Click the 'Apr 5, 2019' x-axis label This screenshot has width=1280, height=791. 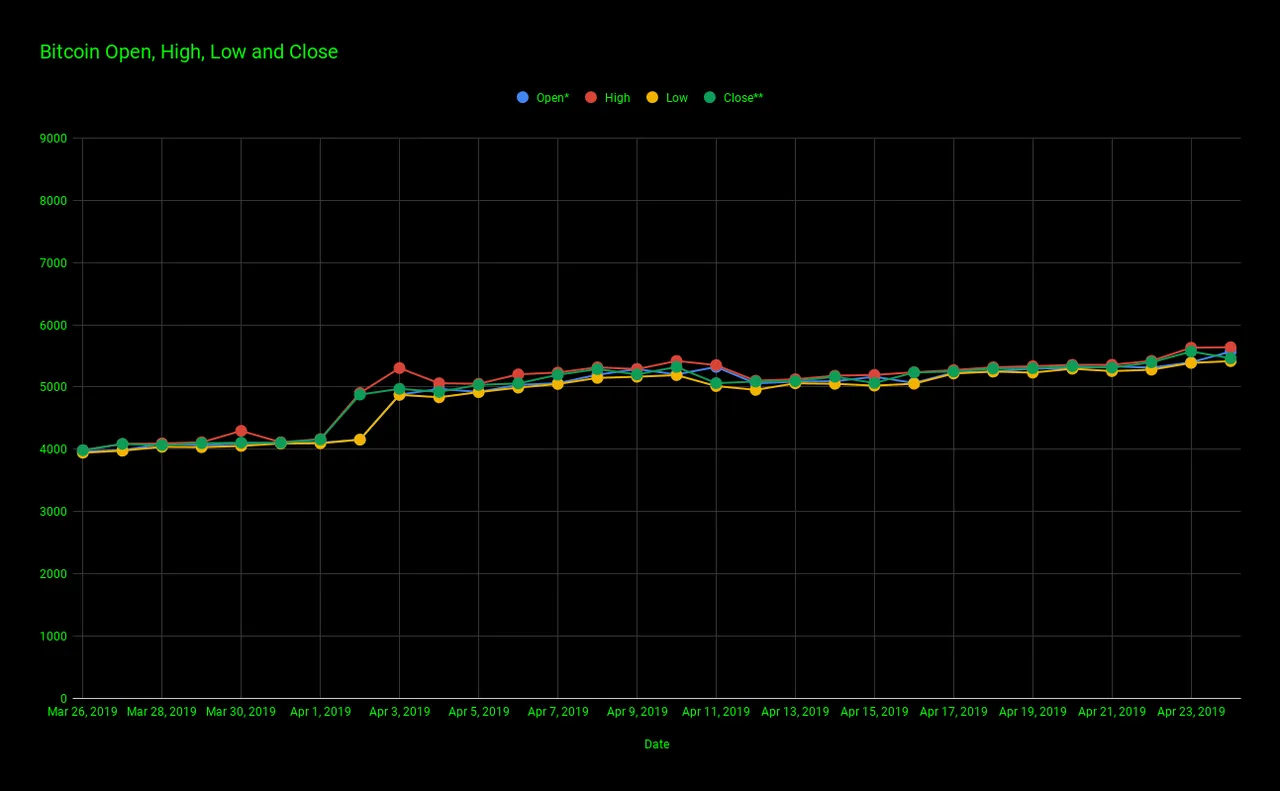pos(478,712)
